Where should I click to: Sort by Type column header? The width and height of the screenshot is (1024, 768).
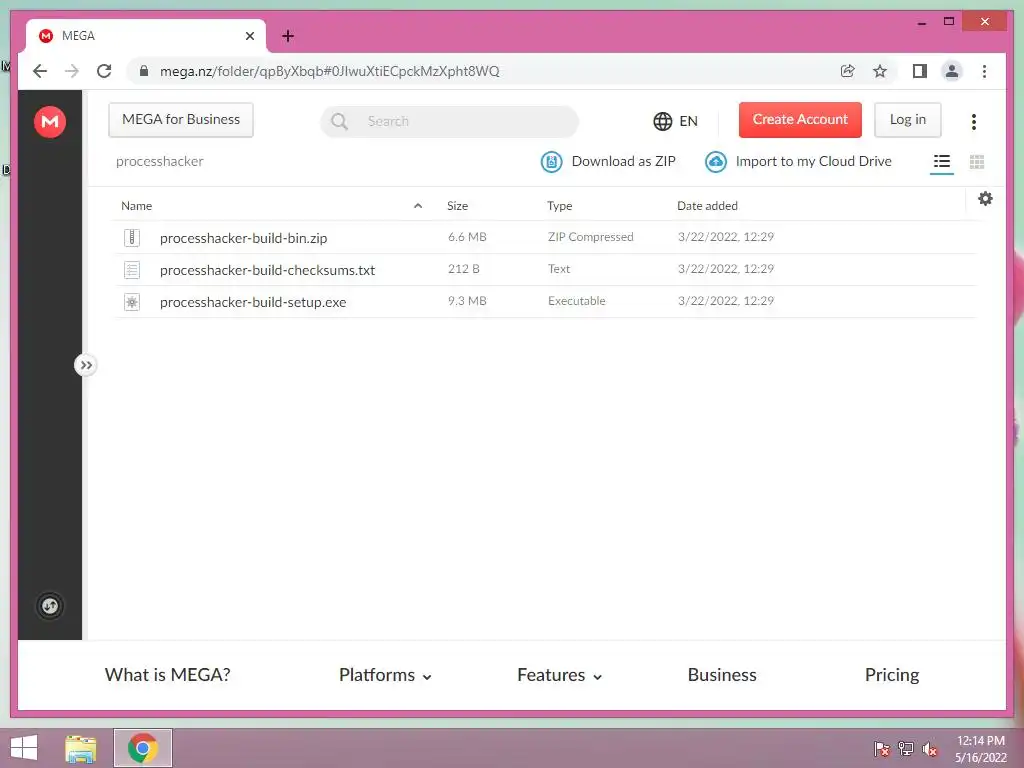click(560, 206)
